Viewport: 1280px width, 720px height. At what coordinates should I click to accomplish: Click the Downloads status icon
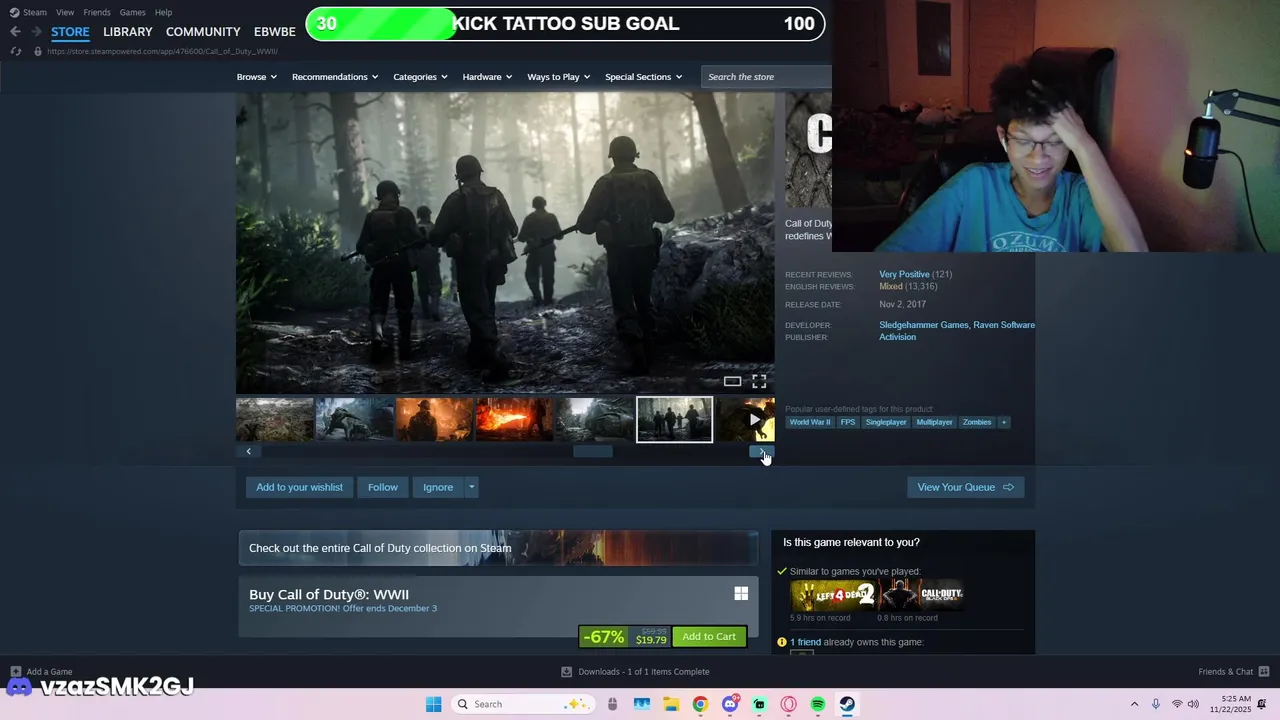pos(566,672)
